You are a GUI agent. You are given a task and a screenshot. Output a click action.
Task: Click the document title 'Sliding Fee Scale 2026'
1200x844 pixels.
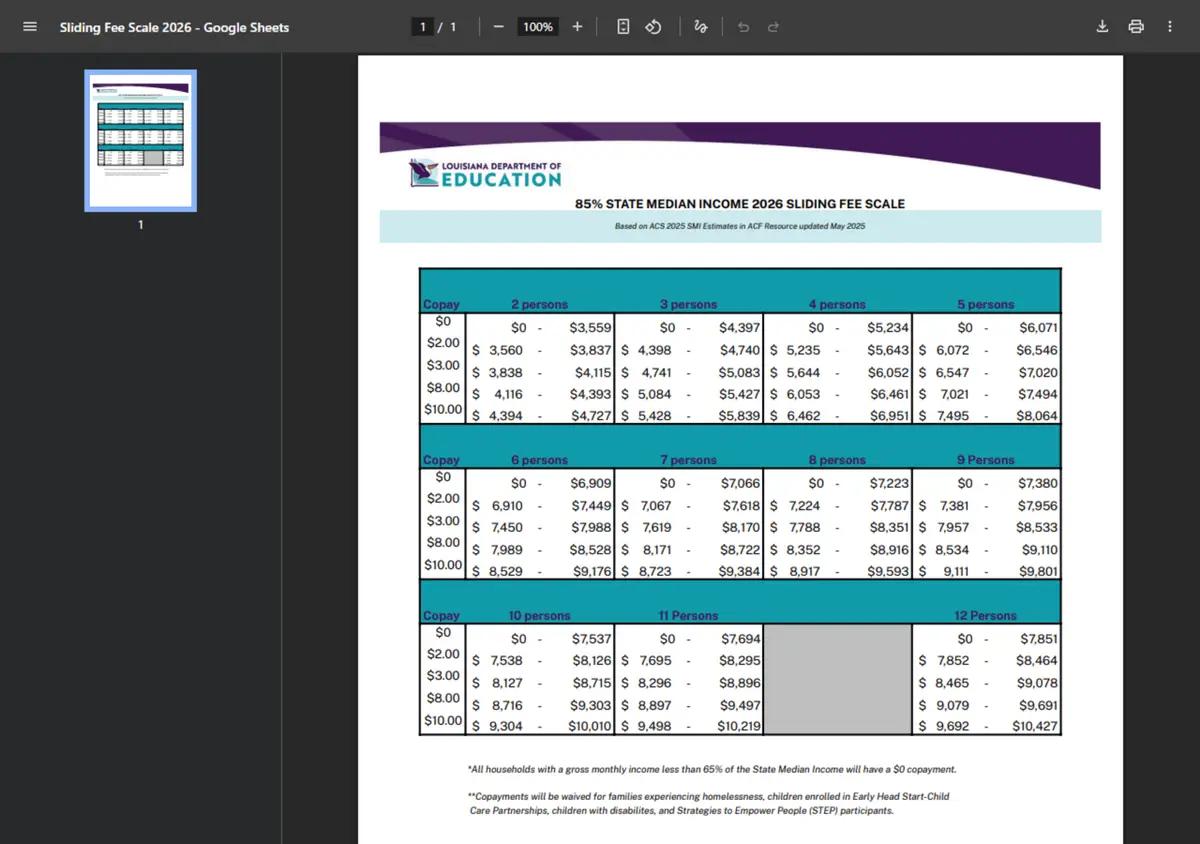pos(174,27)
